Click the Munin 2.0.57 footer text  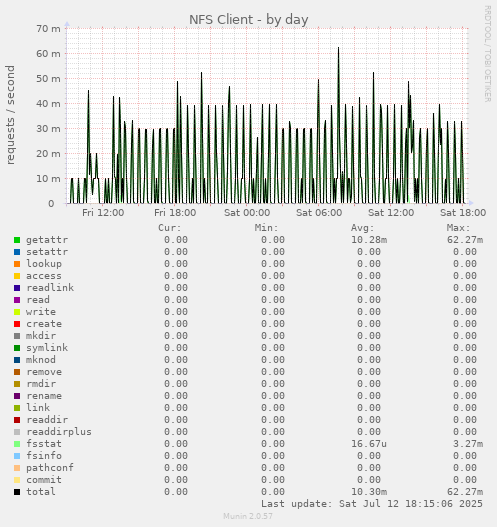tap(248, 516)
